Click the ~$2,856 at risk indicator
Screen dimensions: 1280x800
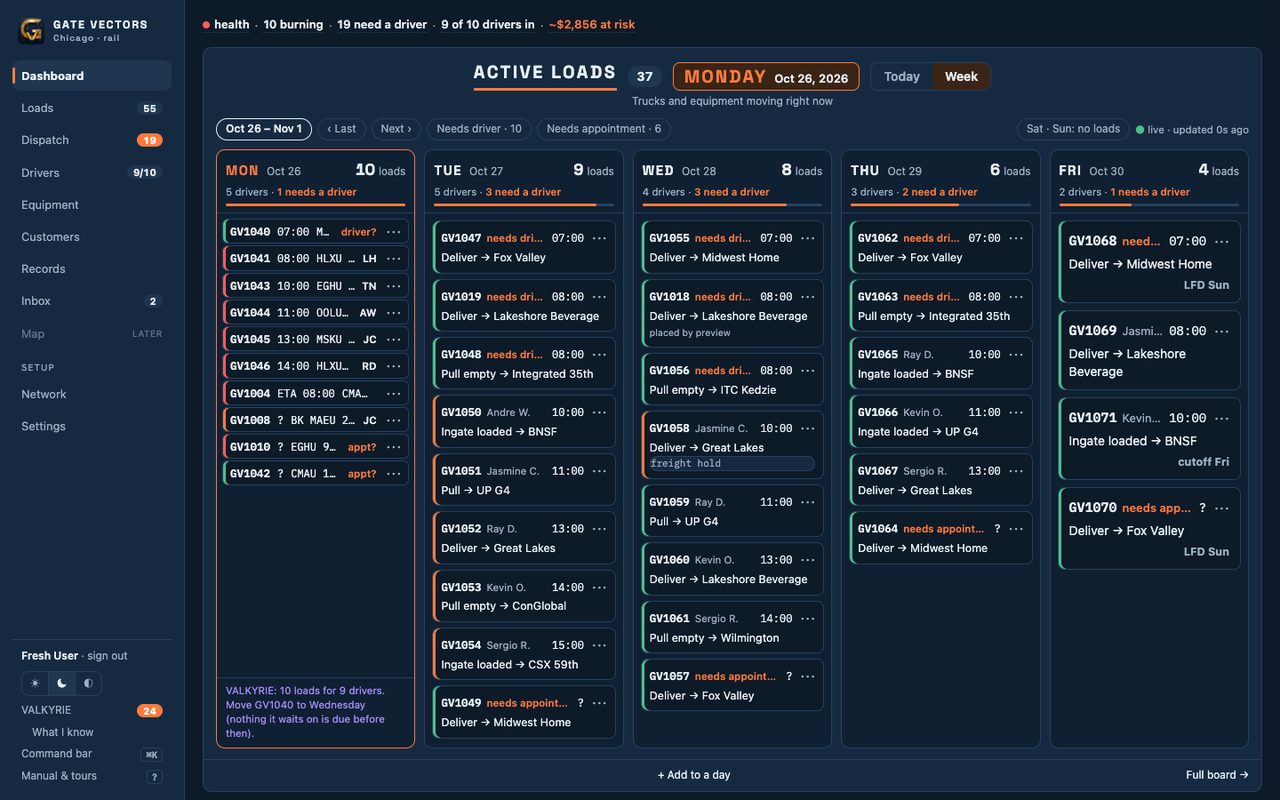[x=592, y=25]
